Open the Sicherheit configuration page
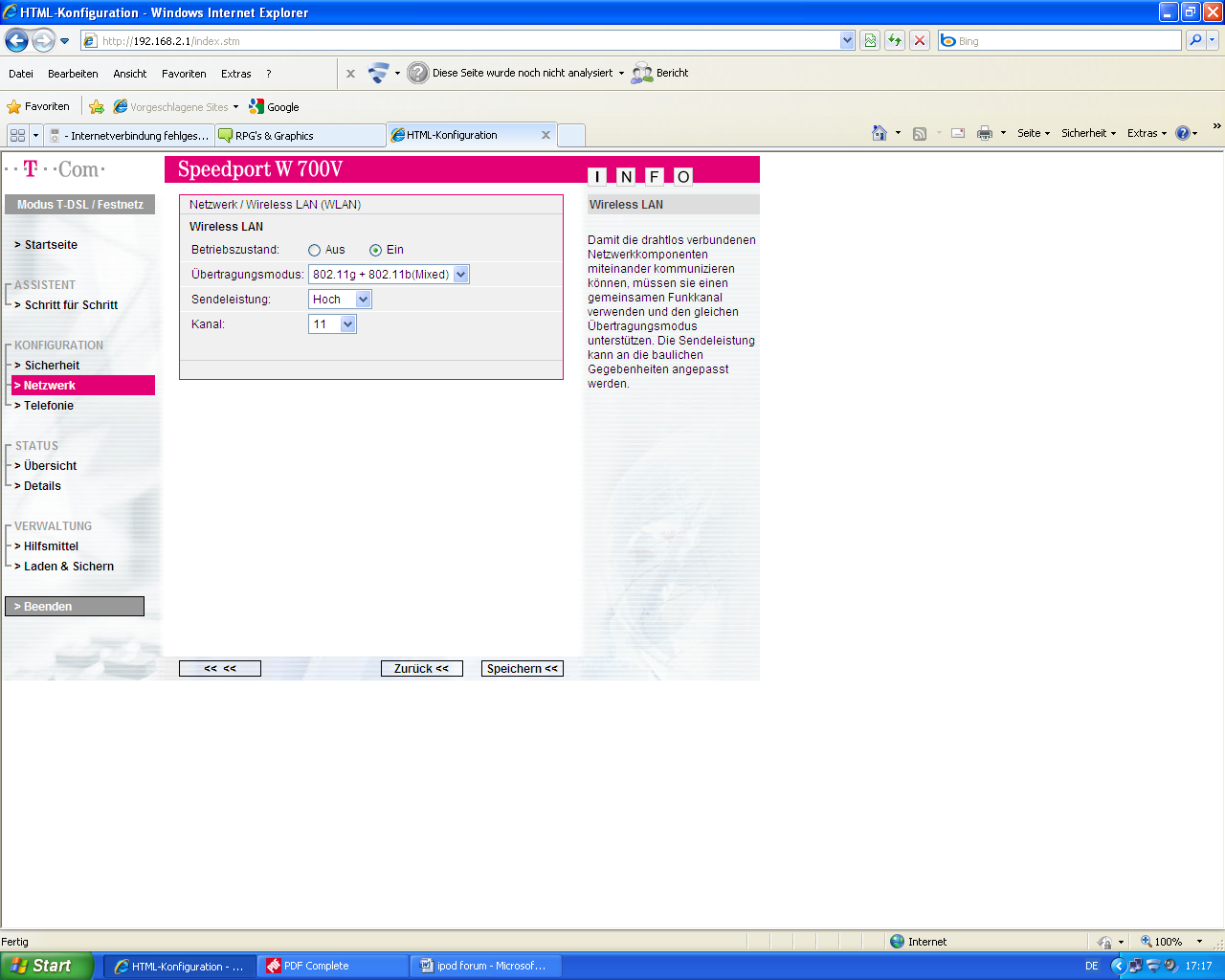This screenshot has height=980, width=1225. point(52,366)
